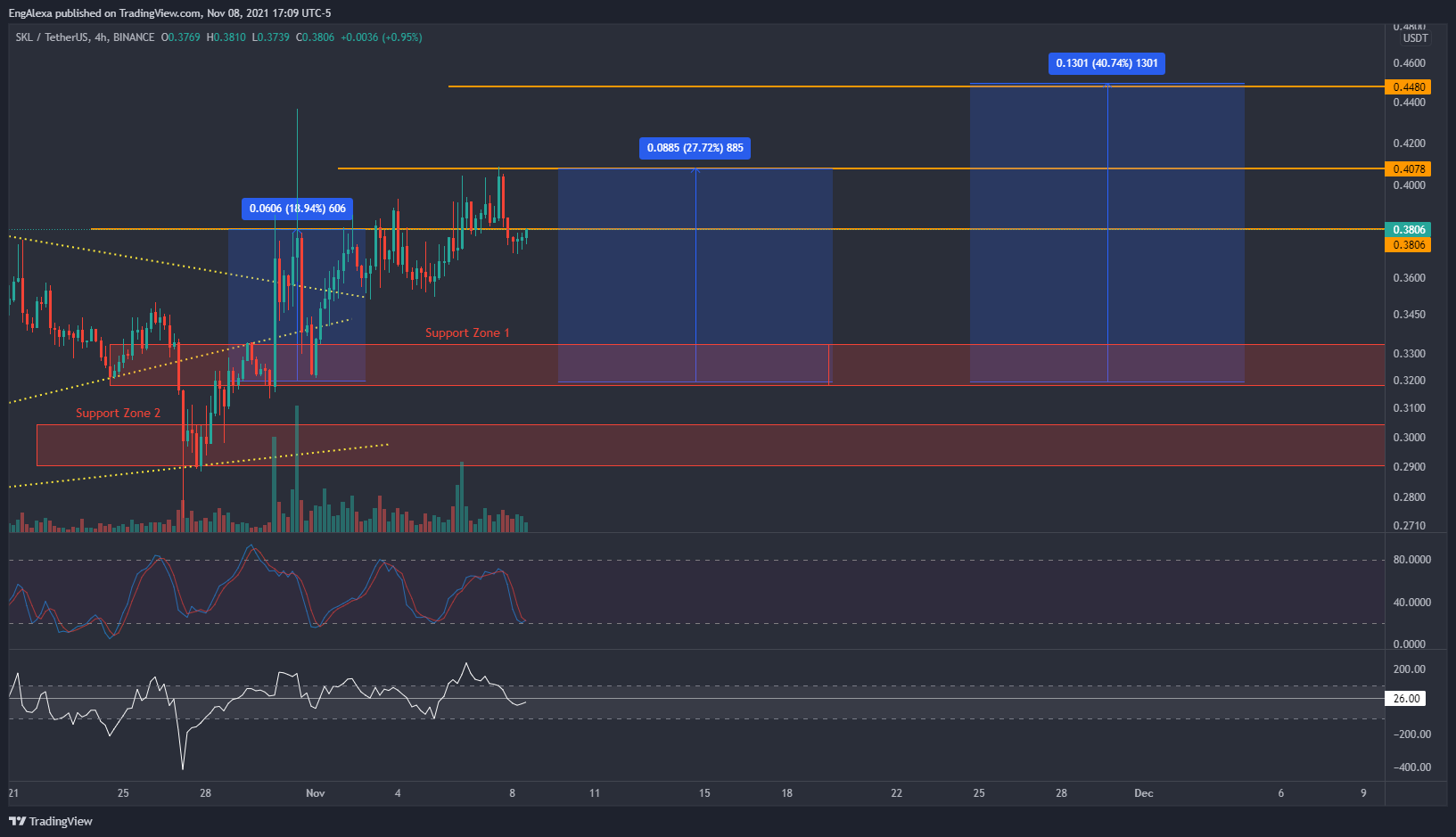This screenshot has height=837, width=1456.
Task: Click the 0.4078 orange price label
Action: (1408, 168)
